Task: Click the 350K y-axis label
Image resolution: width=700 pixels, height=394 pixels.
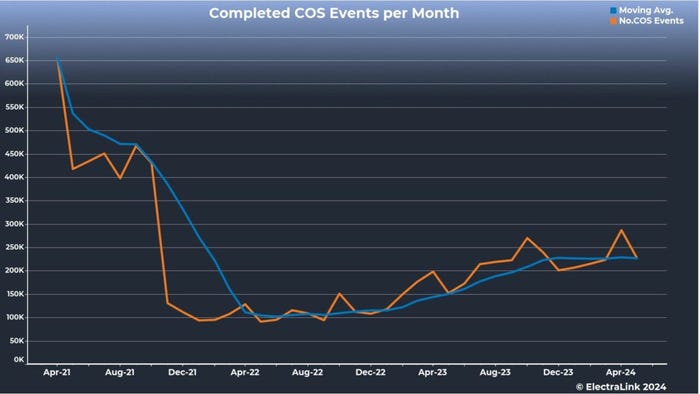Action: (x=14, y=201)
